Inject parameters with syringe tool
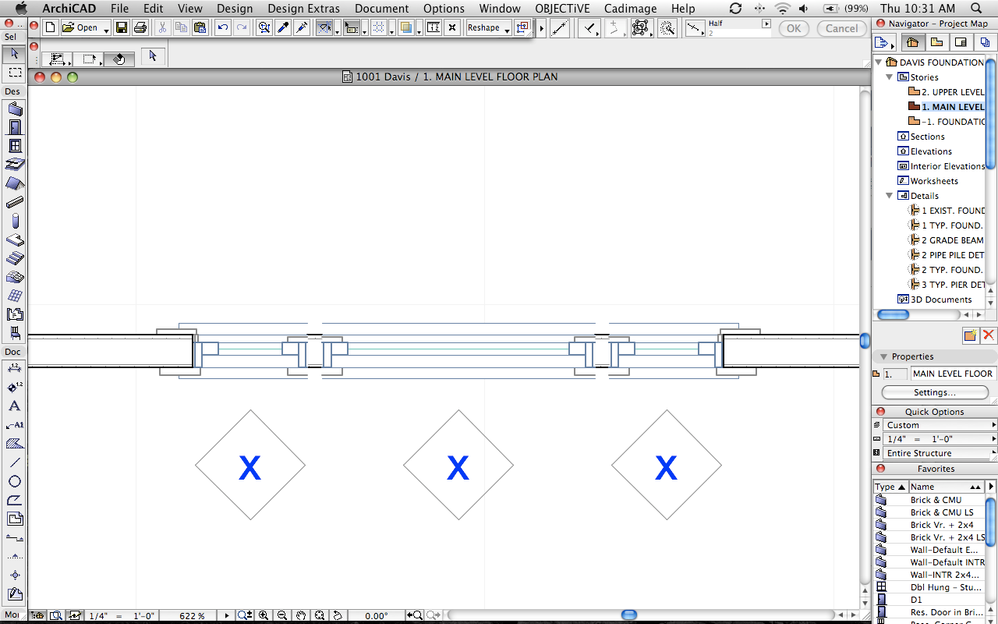 (x=302, y=27)
